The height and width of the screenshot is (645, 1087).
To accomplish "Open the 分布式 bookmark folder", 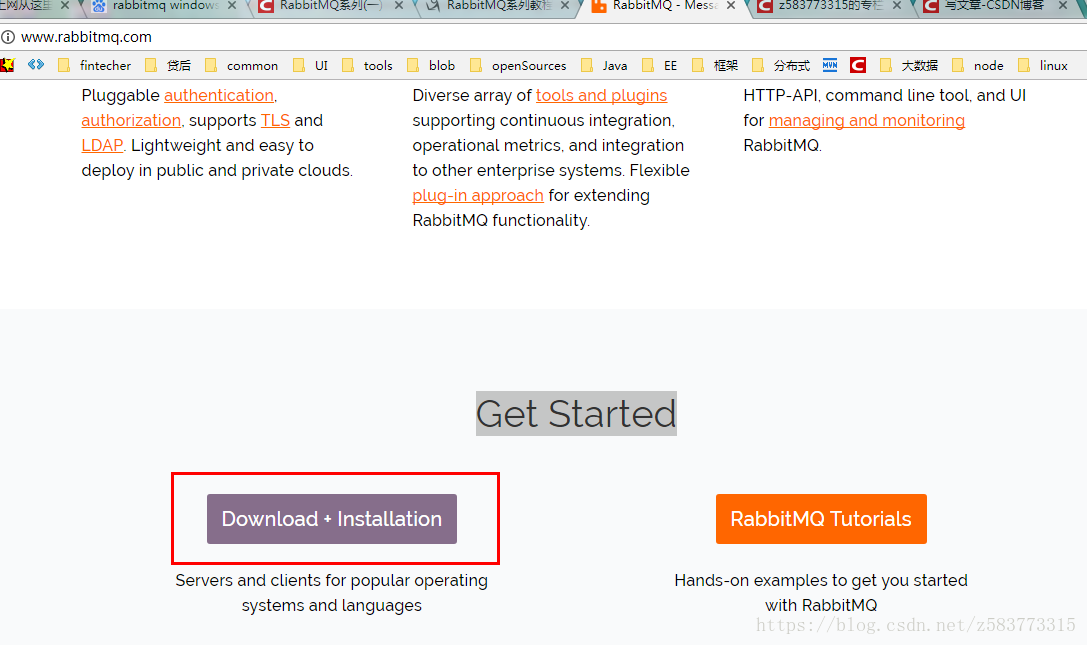I will point(781,65).
